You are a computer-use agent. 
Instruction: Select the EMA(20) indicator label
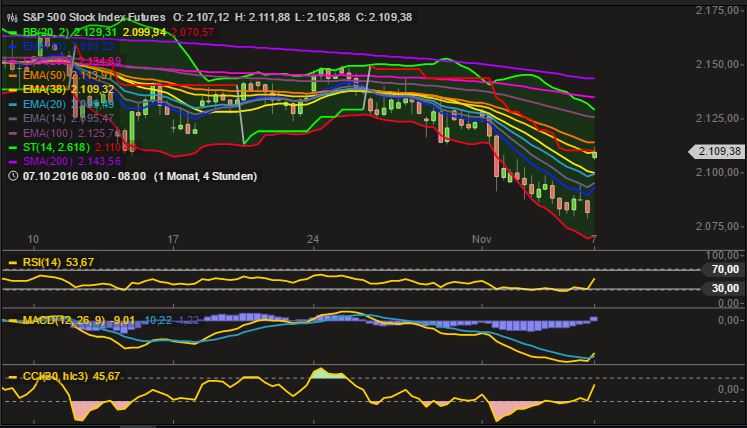pos(44,104)
